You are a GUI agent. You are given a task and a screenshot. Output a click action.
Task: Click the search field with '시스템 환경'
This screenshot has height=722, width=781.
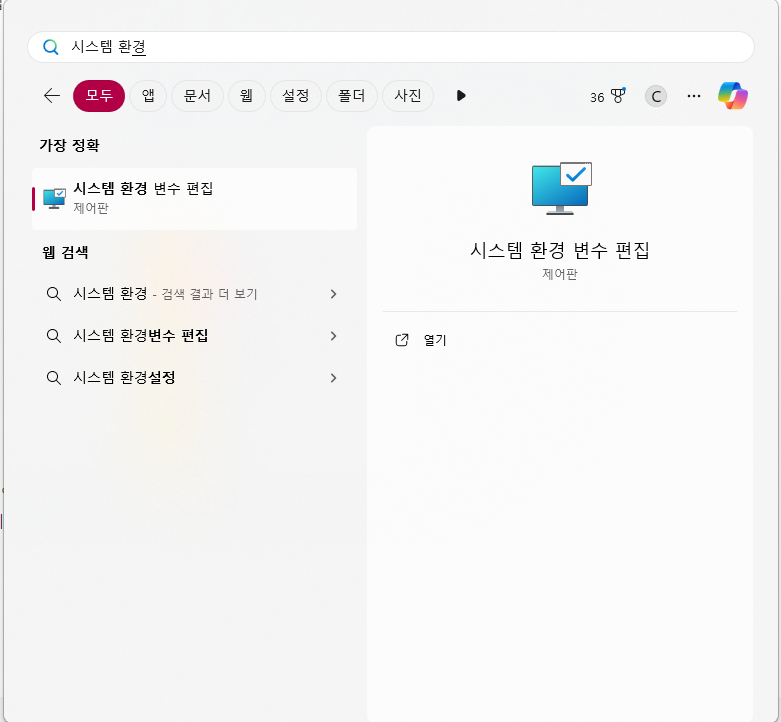click(390, 47)
